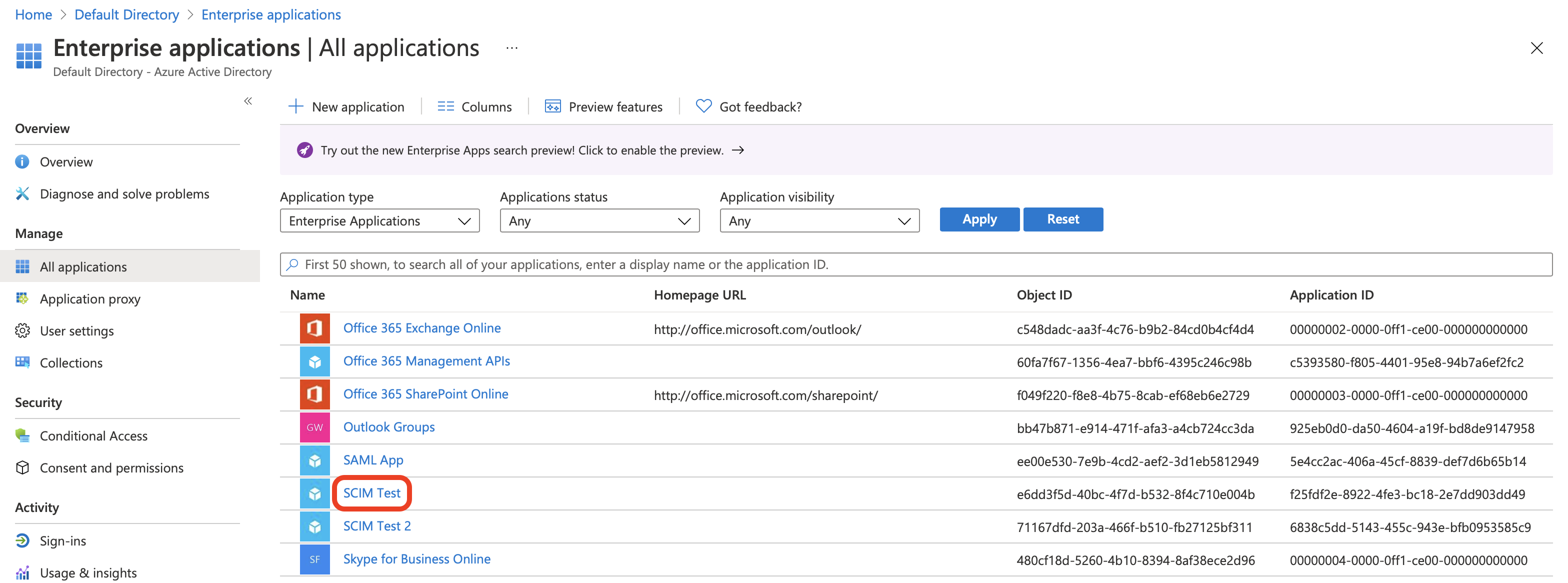
Task: Click the Consent and permissions cube icon
Action: pyautogui.click(x=22, y=468)
